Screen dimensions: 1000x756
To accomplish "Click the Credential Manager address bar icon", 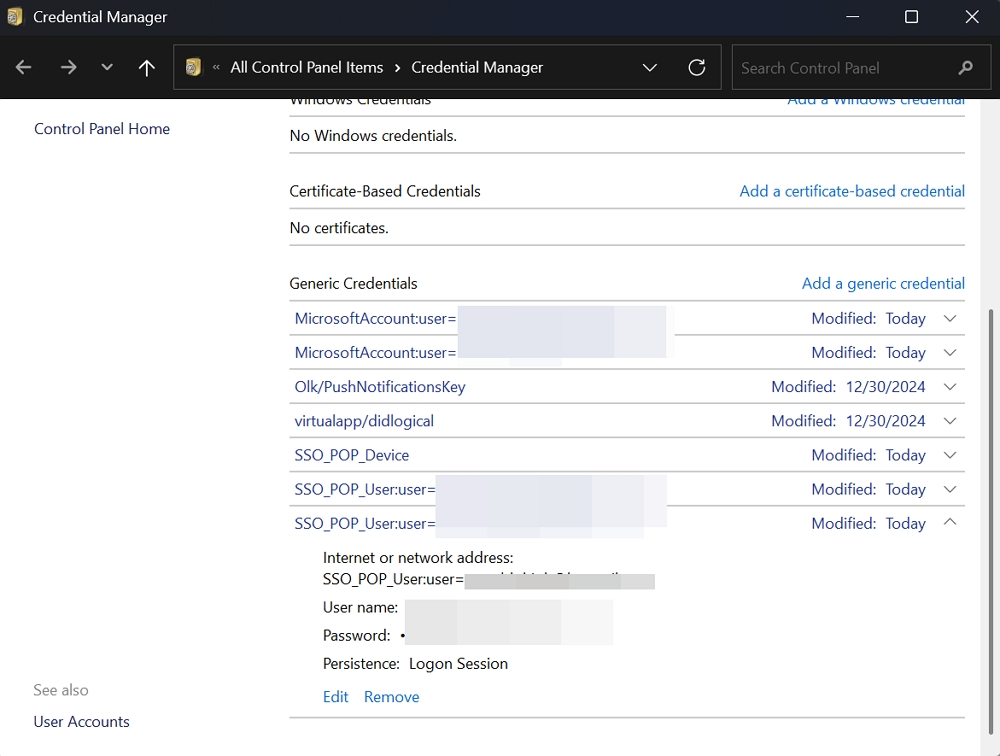I will pos(193,67).
